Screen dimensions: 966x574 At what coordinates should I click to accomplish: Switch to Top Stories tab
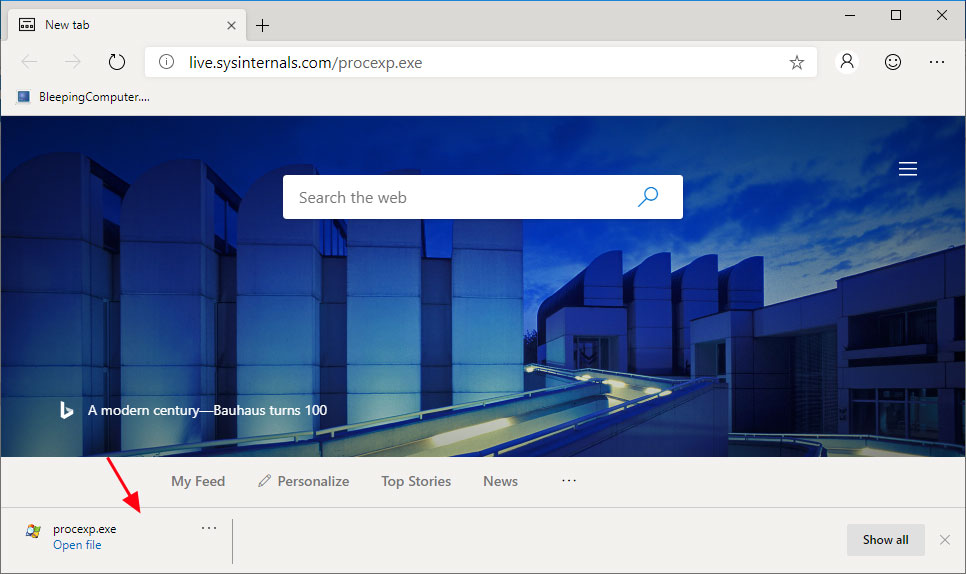(416, 481)
